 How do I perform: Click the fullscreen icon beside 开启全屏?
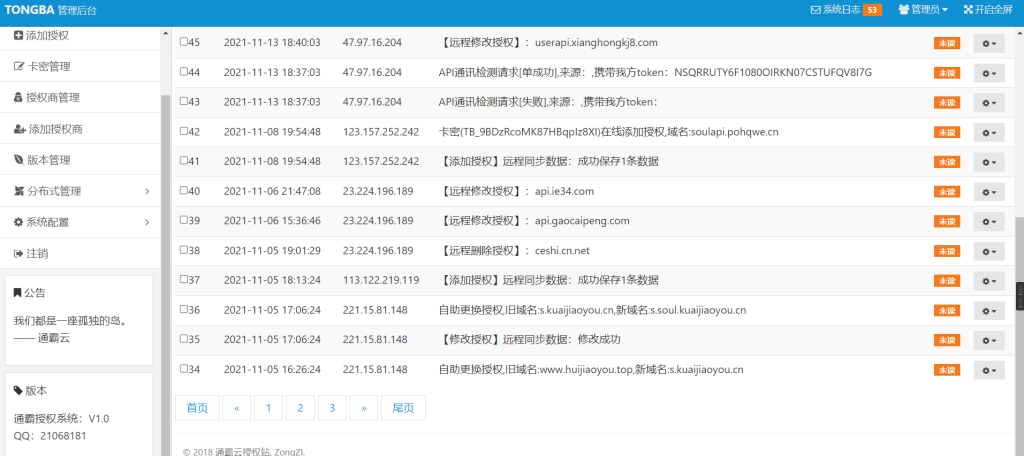(x=968, y=9)
